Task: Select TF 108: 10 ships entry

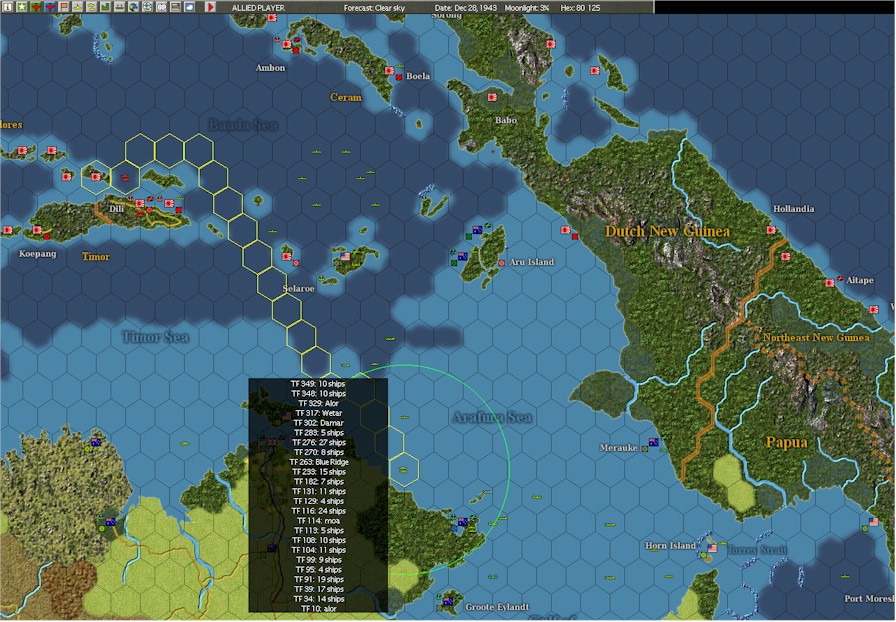Action: pos(318,540)
